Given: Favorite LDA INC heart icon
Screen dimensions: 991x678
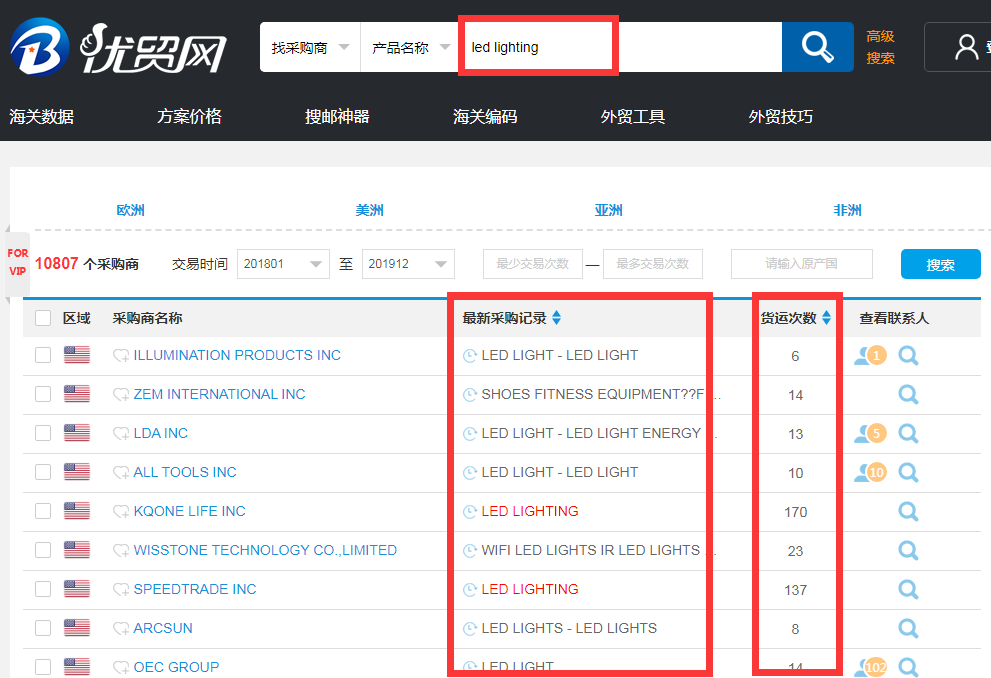Looking at the screenshot, I should pyautogui.click(x=121, y=433).
